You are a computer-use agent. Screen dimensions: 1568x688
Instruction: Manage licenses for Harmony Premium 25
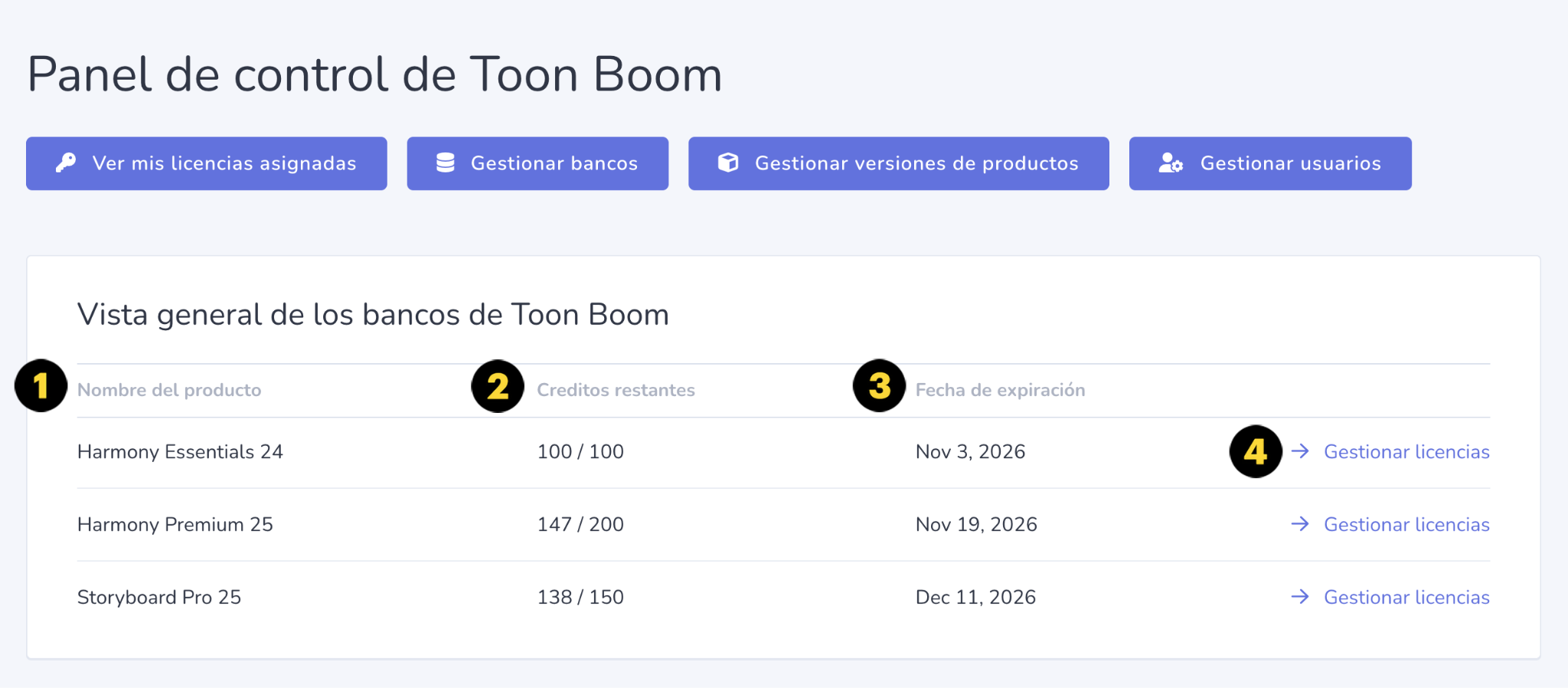point(1406,525)
